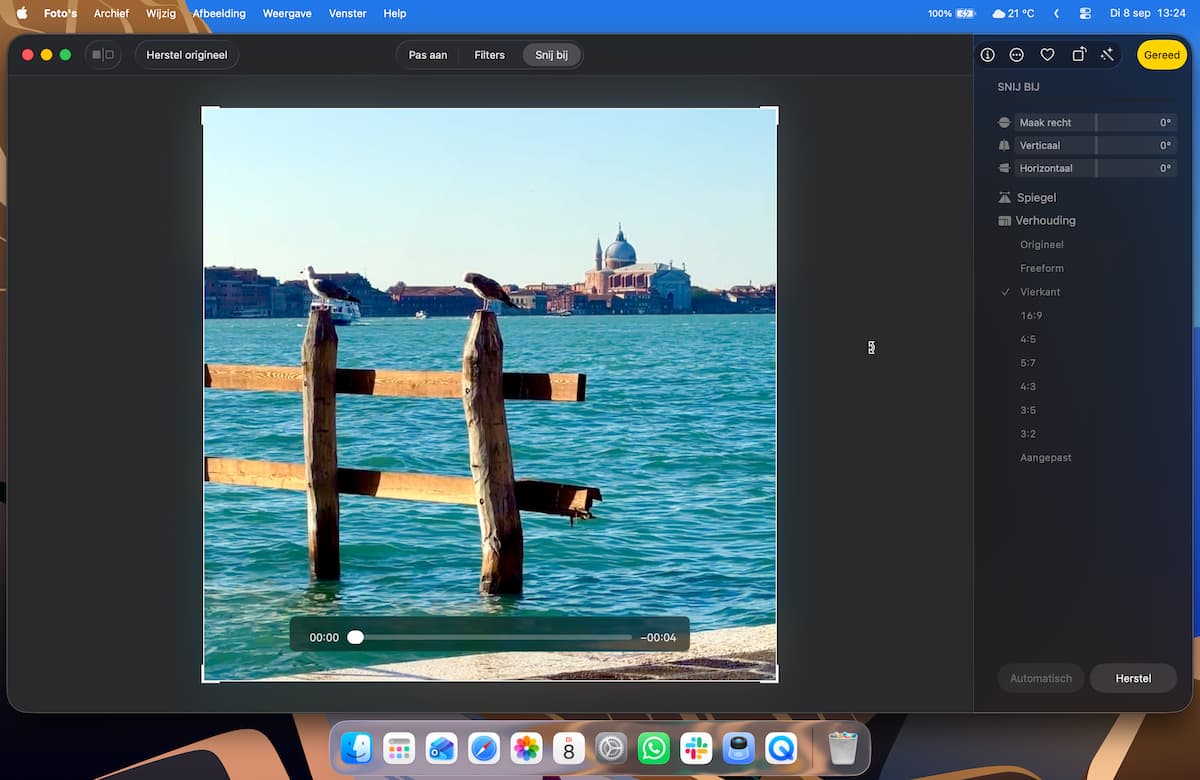Viewport: 1200px width, 780px height.
Task: Select the 5:7 aspect ratio
Action: click(1028, 363)
